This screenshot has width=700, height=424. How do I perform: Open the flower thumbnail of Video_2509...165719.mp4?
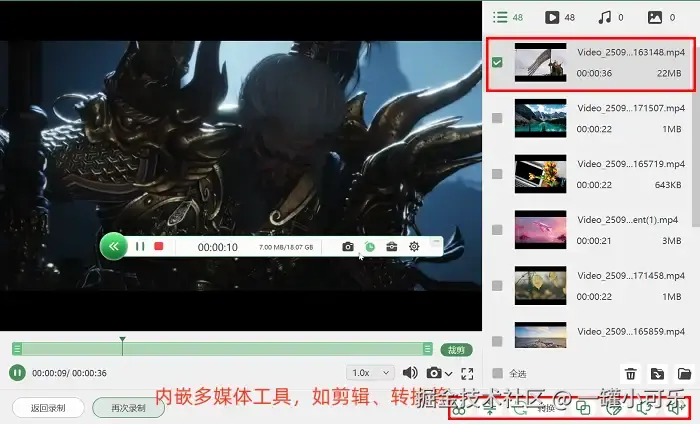click(x=540, y=174)
